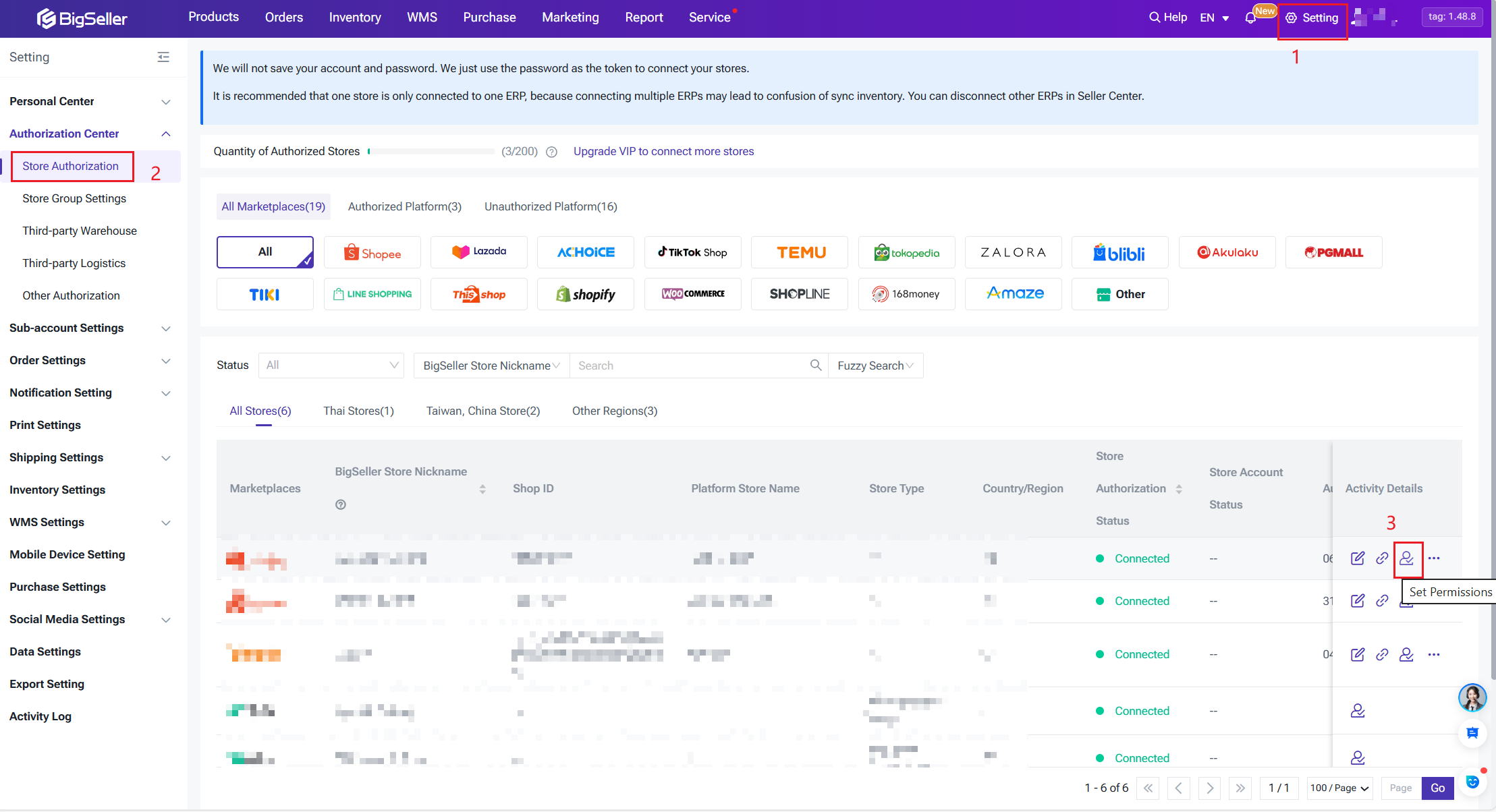The image size is (1496, 812).
Task: Open Fuzzy Search mode dropdown
Action: (875, 365)
